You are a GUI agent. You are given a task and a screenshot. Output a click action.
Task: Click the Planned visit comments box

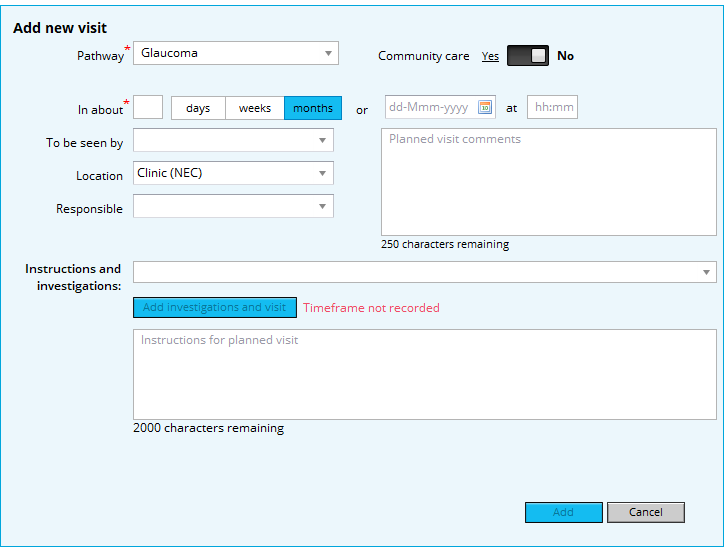click(548, 181)
